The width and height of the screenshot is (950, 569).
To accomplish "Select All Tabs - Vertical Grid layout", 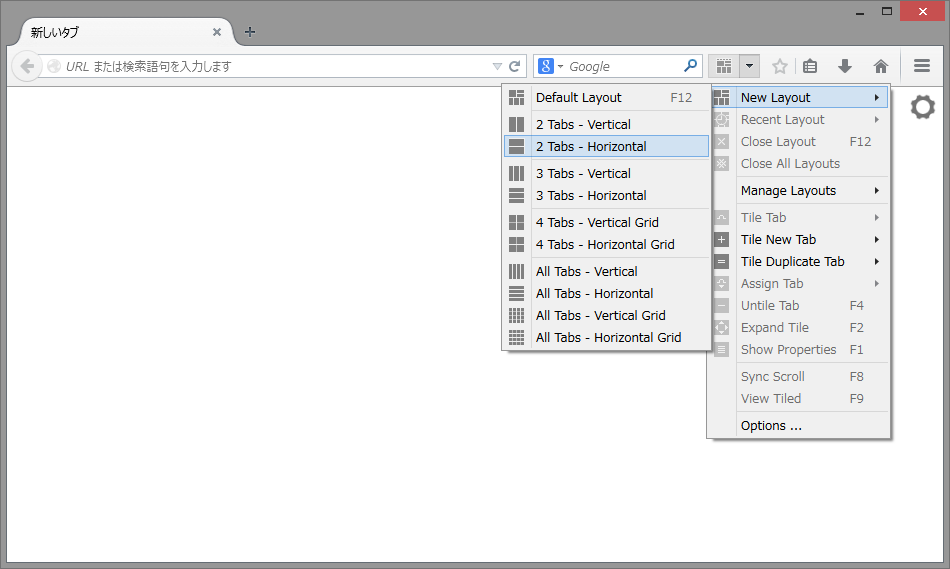I will 607,316.
